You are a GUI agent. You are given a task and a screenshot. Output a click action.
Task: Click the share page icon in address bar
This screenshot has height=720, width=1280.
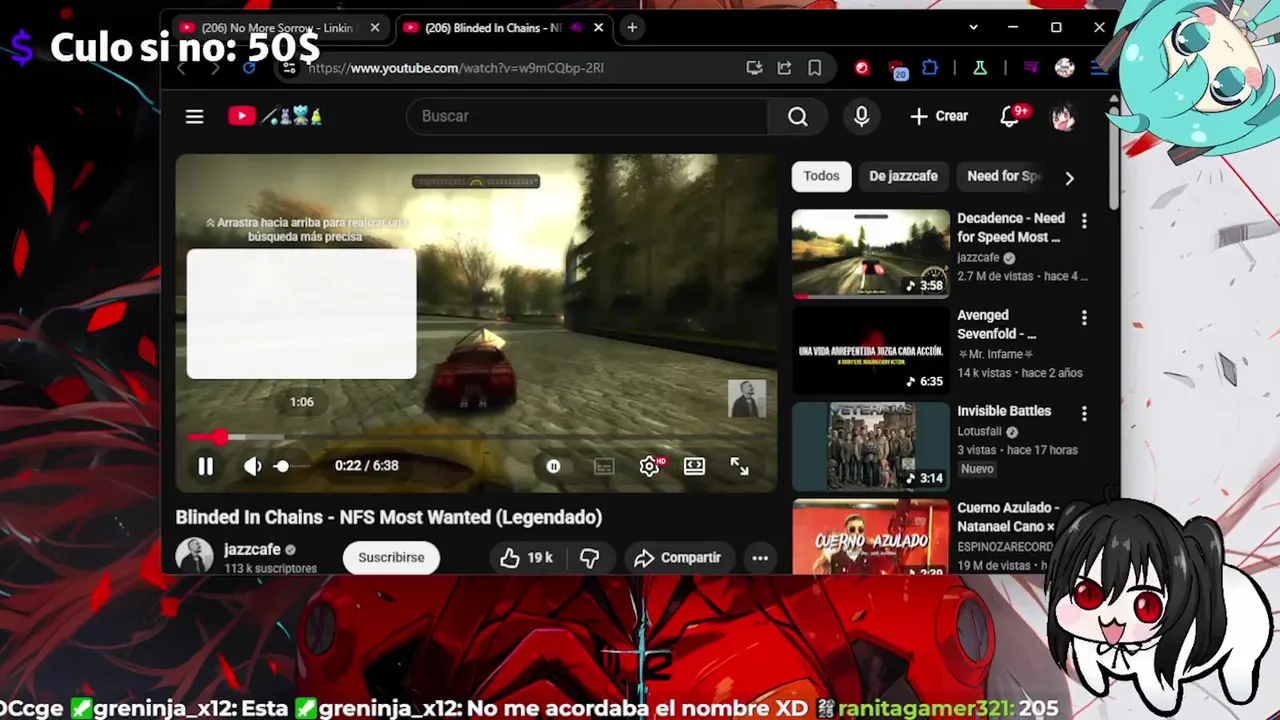[x=784, y=68]
